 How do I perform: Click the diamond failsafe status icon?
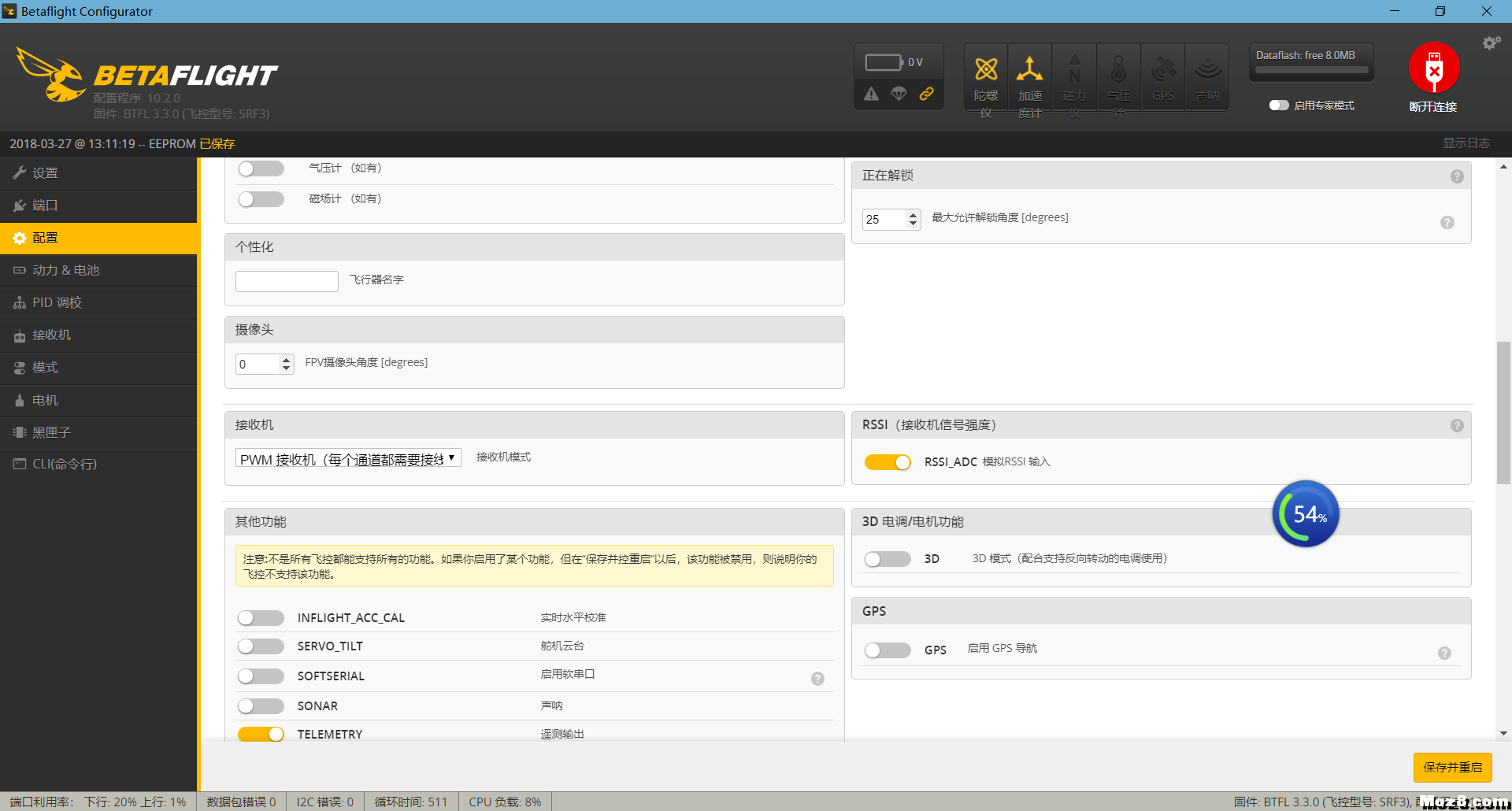[899, 94]
